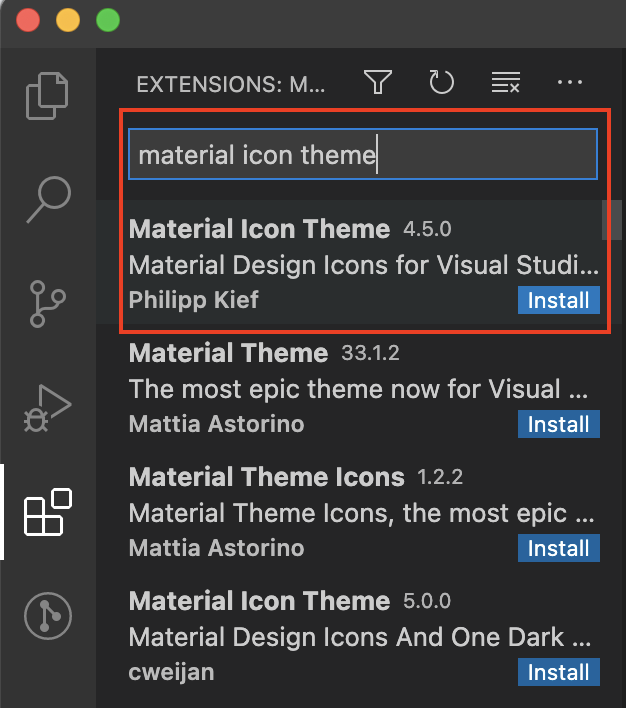This screenshot has width=626, height=708.
Task: Click the extension search input field
Action: pyautogui.click(x=363, y=154)
